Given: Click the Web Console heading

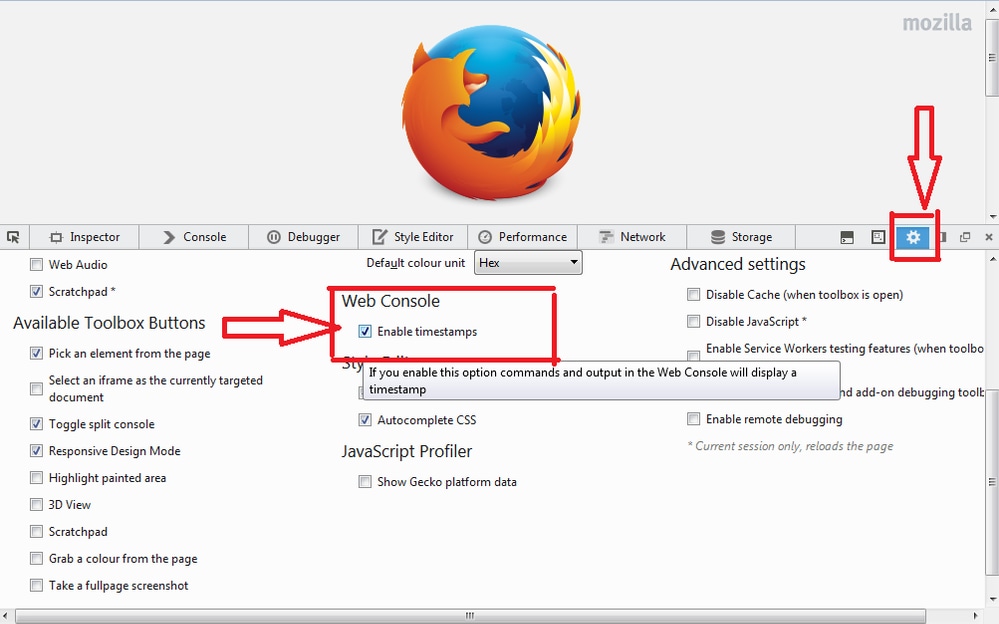Looking at the screenshot, I should [x=391, y=301].
